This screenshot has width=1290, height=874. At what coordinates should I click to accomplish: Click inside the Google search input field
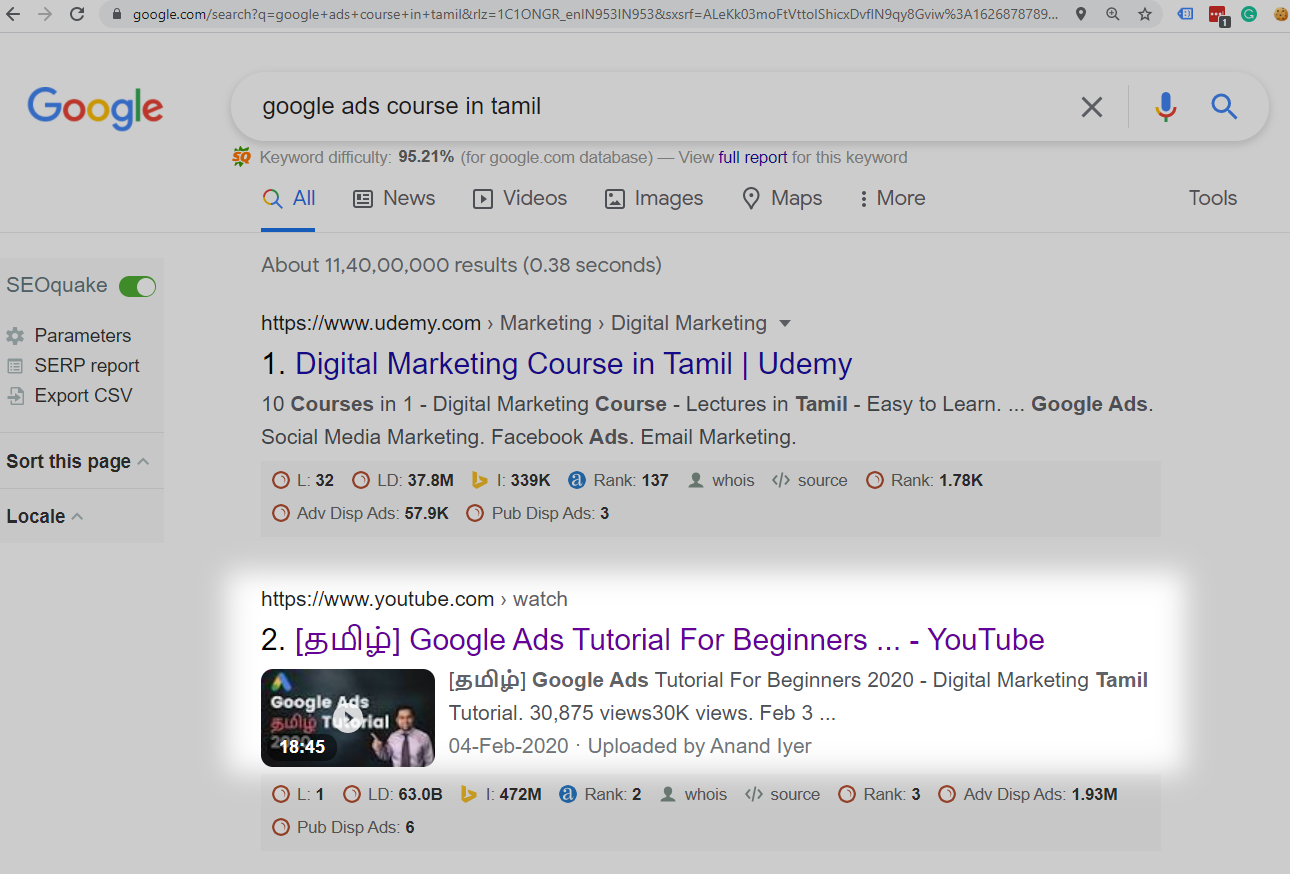(x=650, y=106)
